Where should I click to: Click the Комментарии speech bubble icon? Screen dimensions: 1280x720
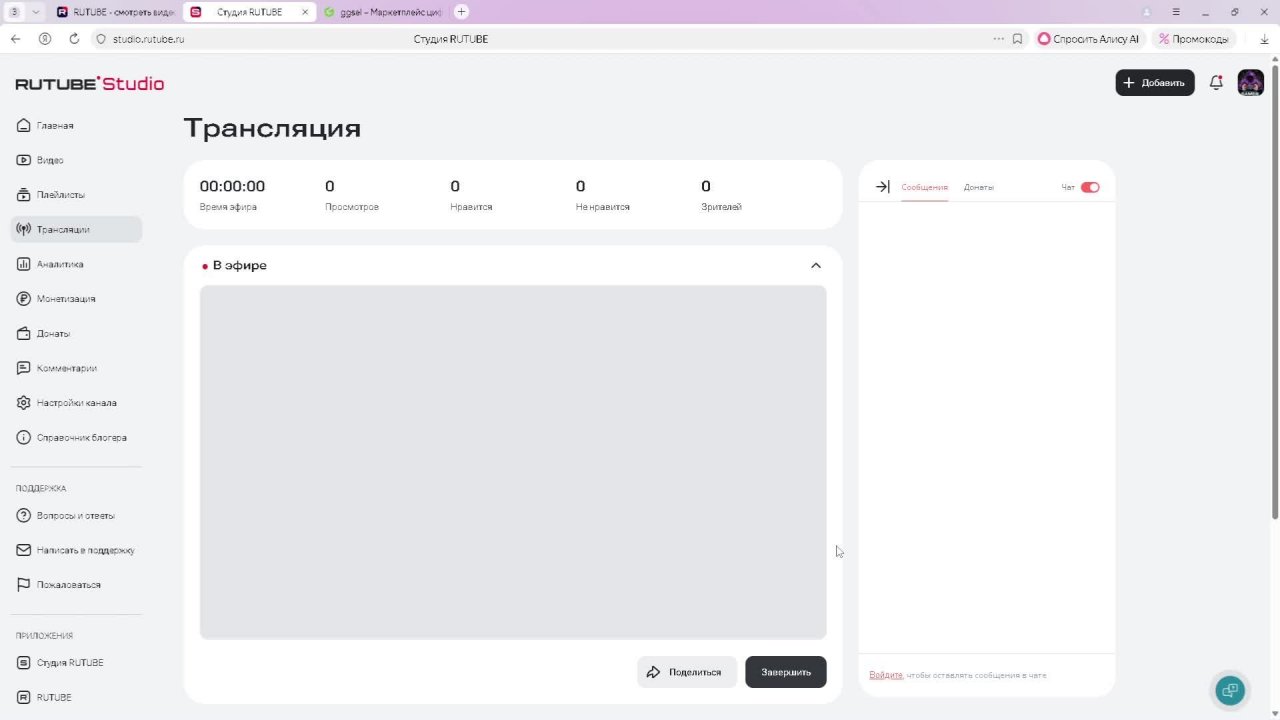pyautogui.click(x=24, y=368)
